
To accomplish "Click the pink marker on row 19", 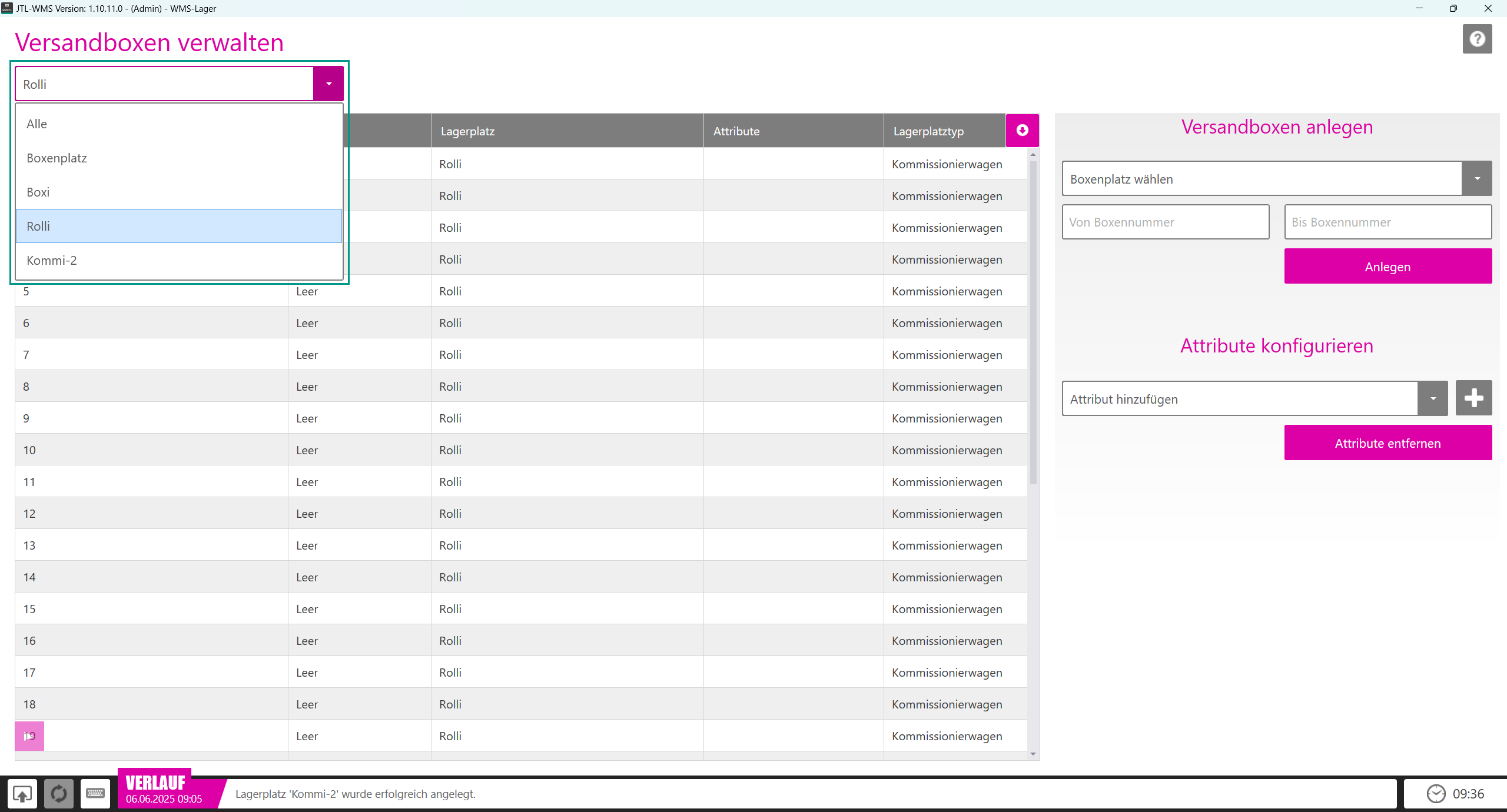I will point(29,736).
